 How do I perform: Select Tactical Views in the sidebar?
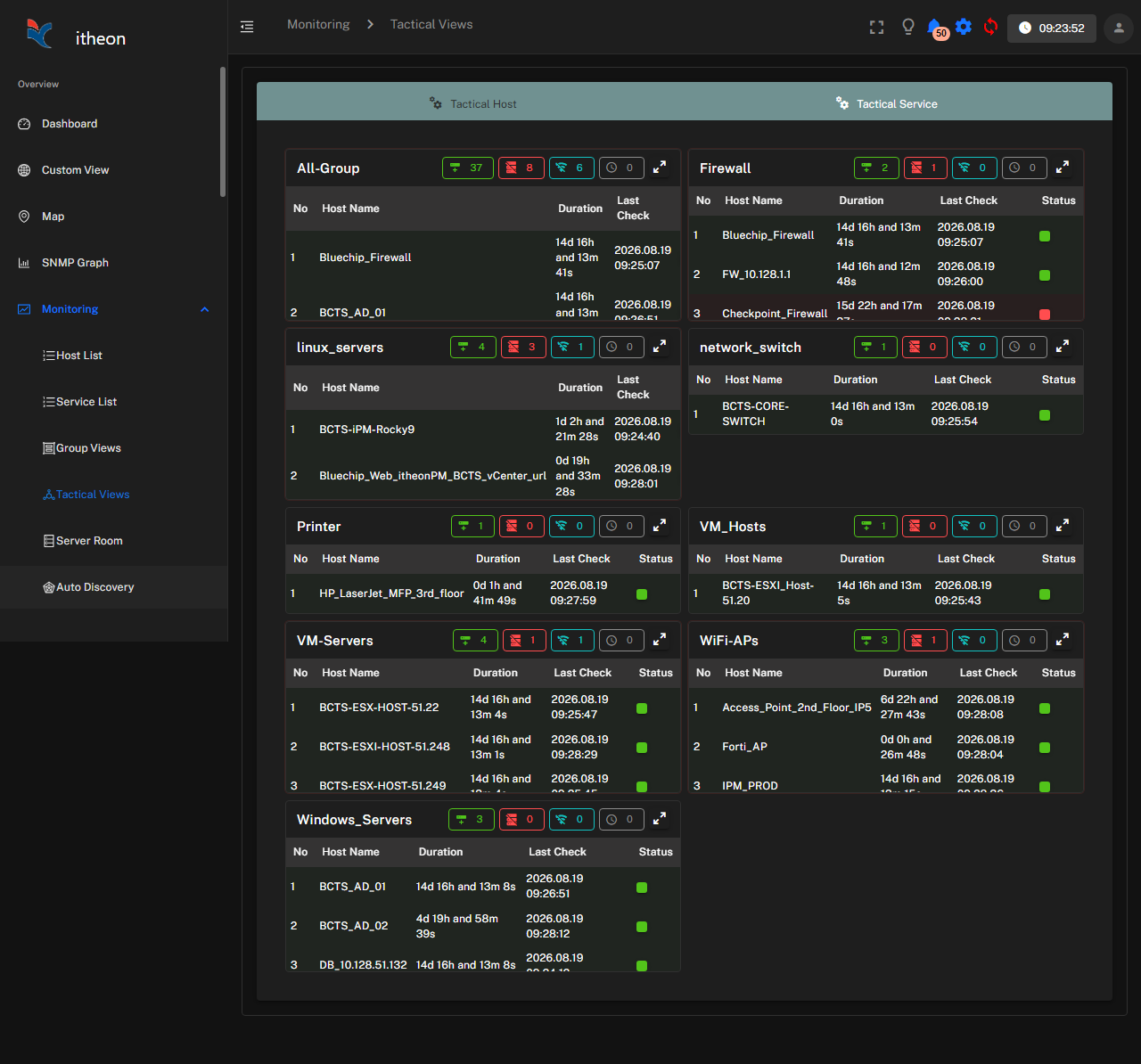pyautogui.click(x=113, y=495)
